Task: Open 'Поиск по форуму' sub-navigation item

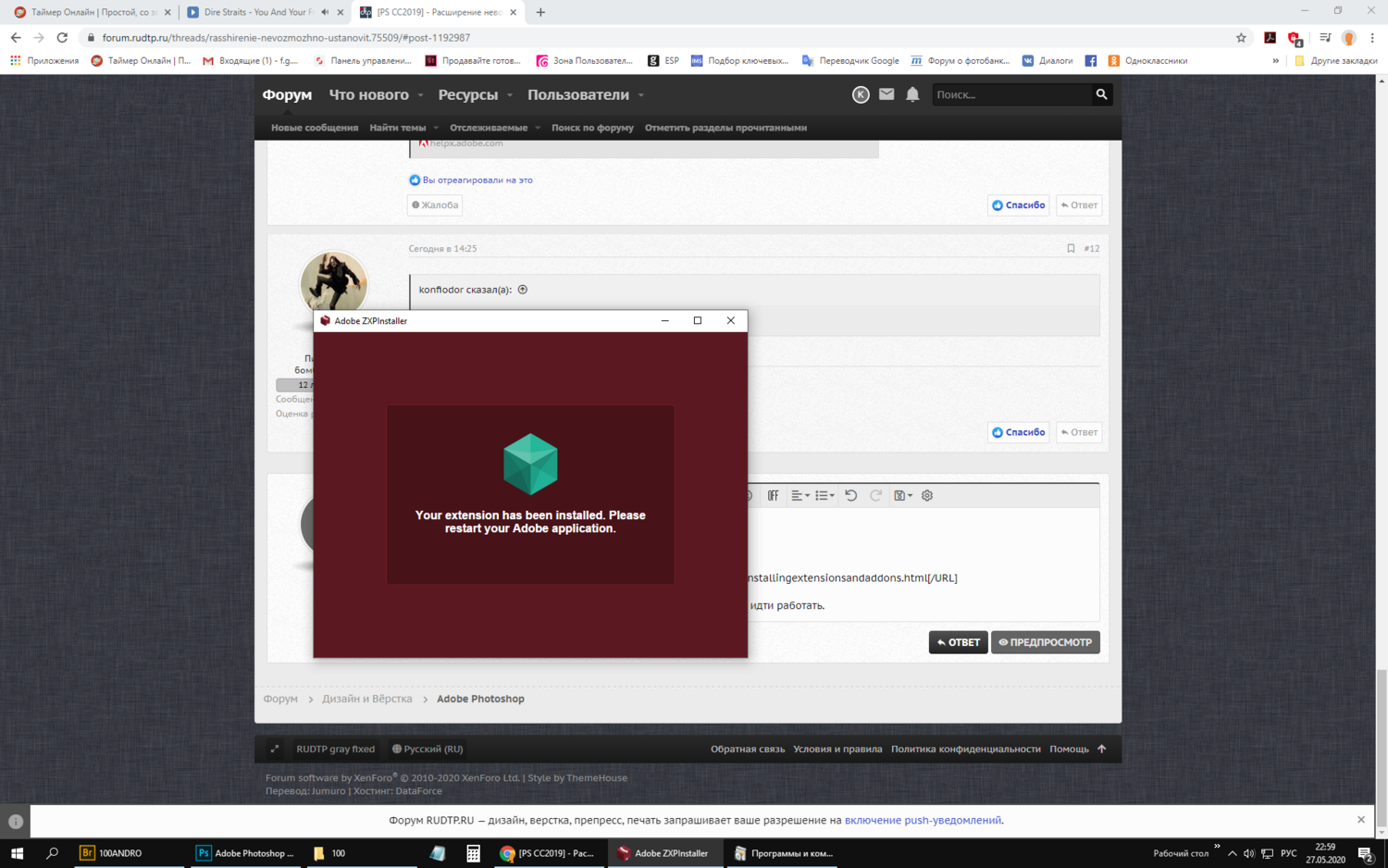Action: [592, 128]
